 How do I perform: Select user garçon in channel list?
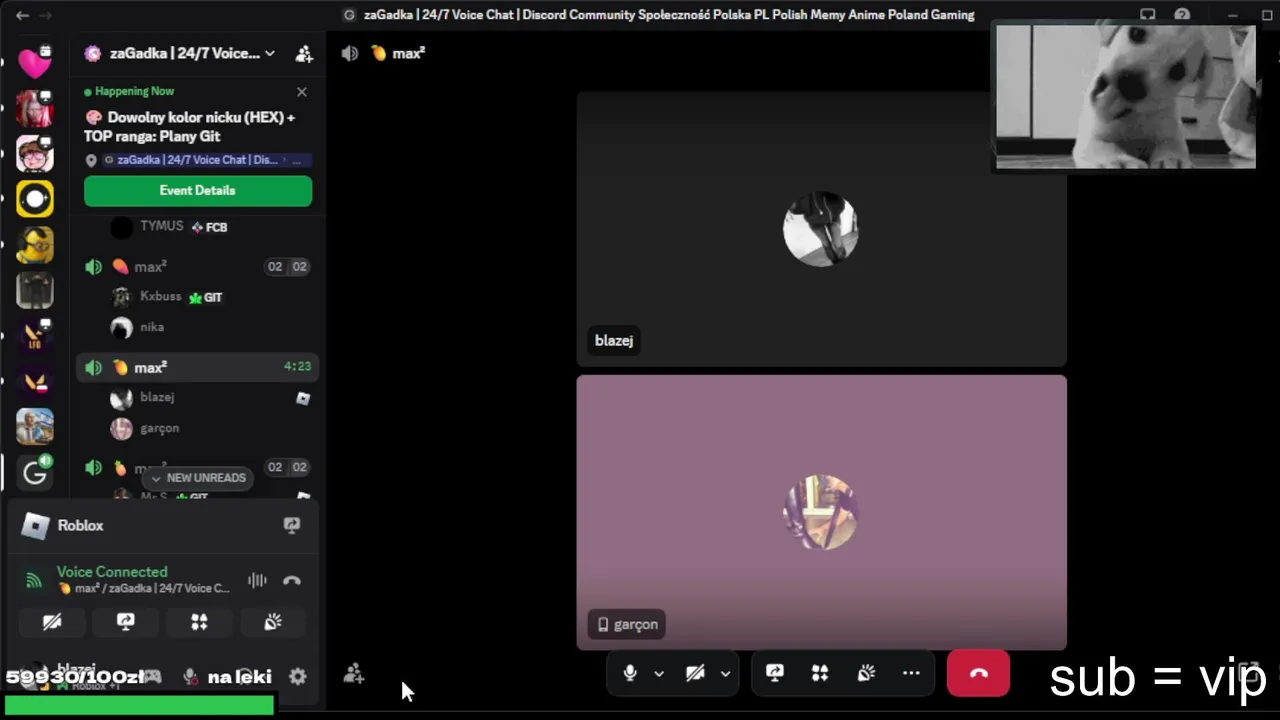[159, 428]
